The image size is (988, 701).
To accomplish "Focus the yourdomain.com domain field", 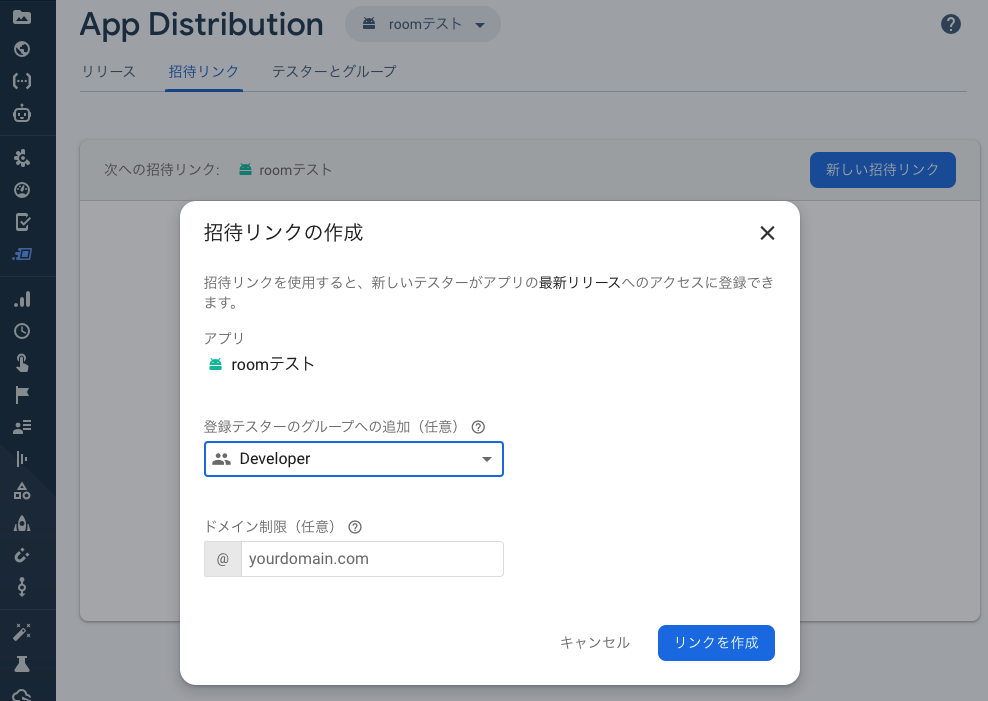I will pyautogui.click(x=372, y=559).
